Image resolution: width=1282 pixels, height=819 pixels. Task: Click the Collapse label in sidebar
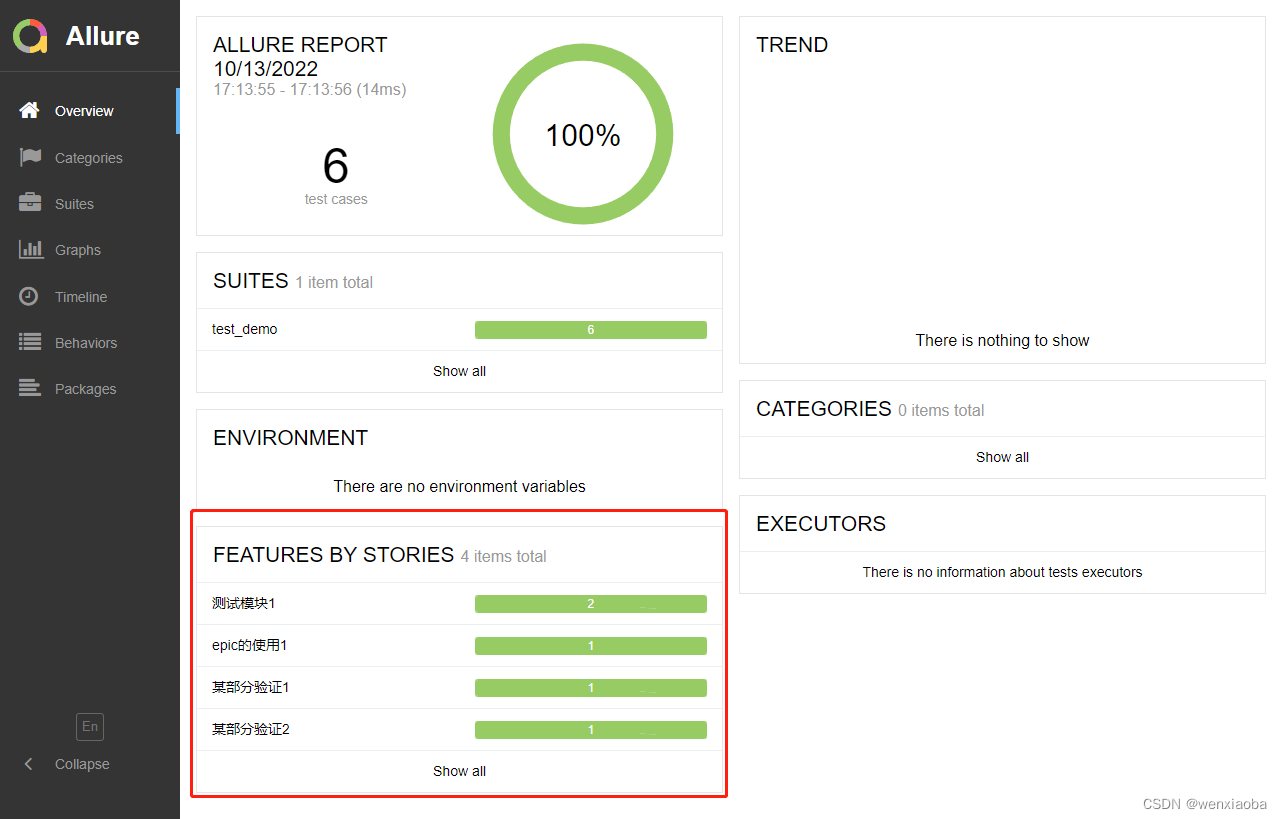pyautogui.click(x=82, y=764)
